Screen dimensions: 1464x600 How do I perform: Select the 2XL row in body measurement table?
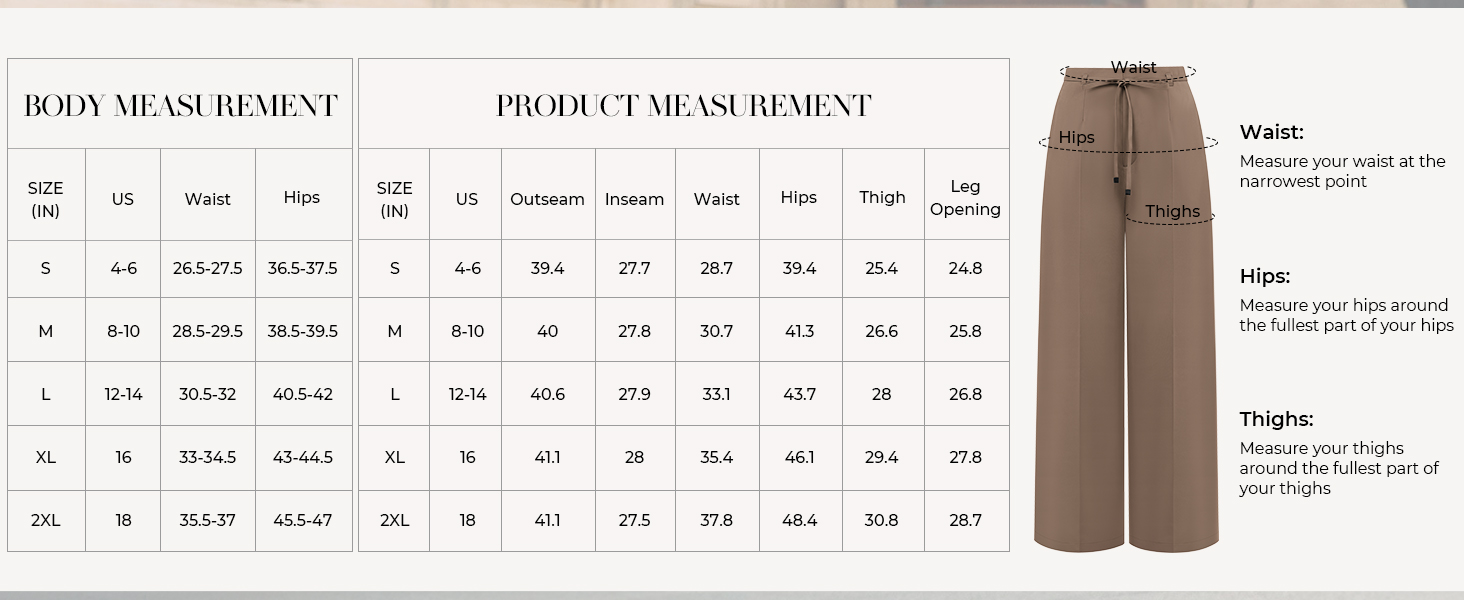click(180, 520)
